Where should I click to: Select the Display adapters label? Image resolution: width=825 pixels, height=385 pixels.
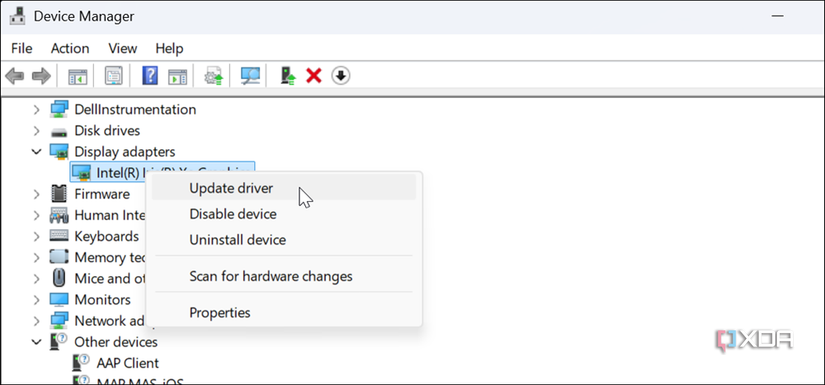point(125,152)
